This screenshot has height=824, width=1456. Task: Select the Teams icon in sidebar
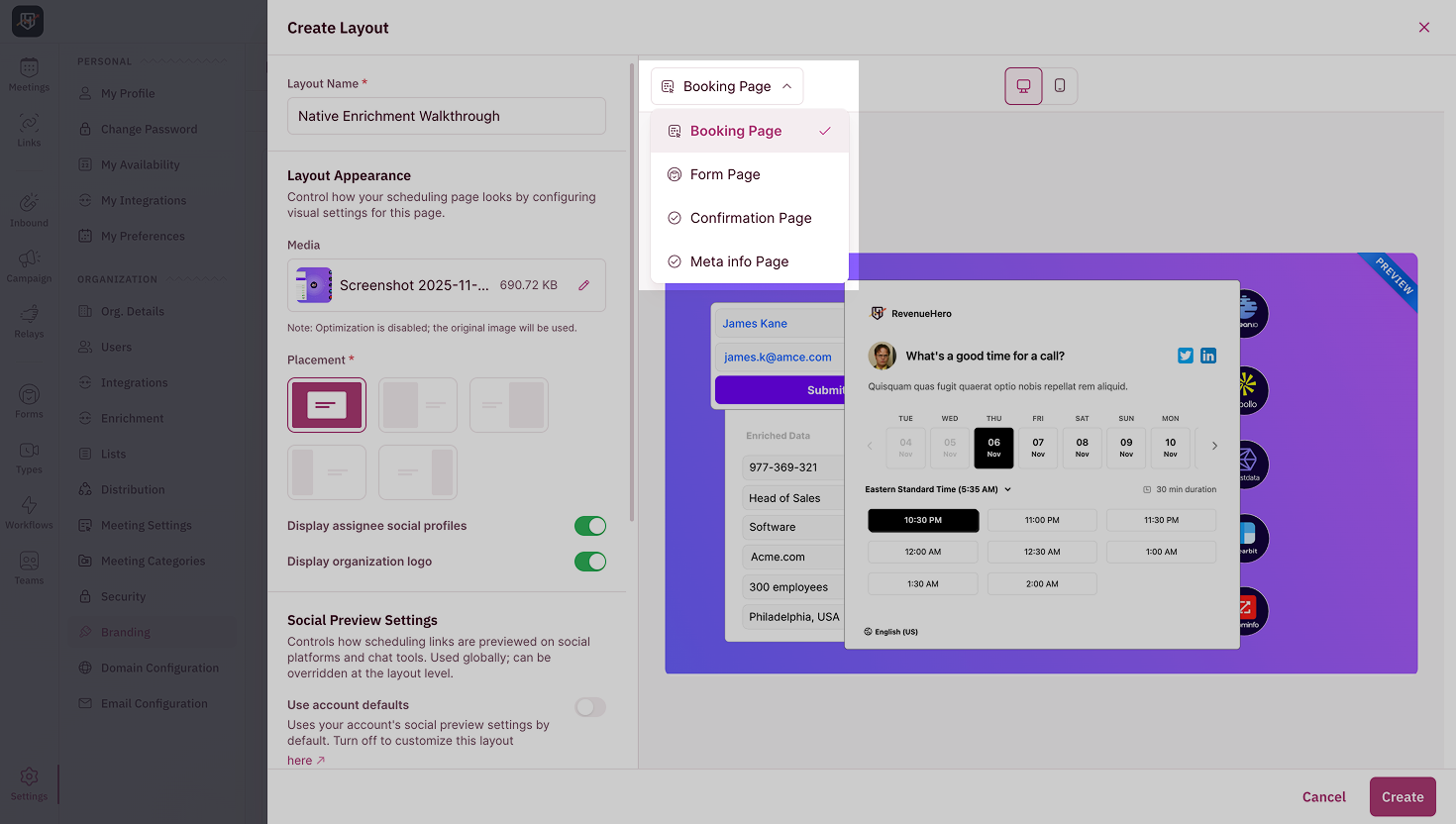click(x=29, y=564)
